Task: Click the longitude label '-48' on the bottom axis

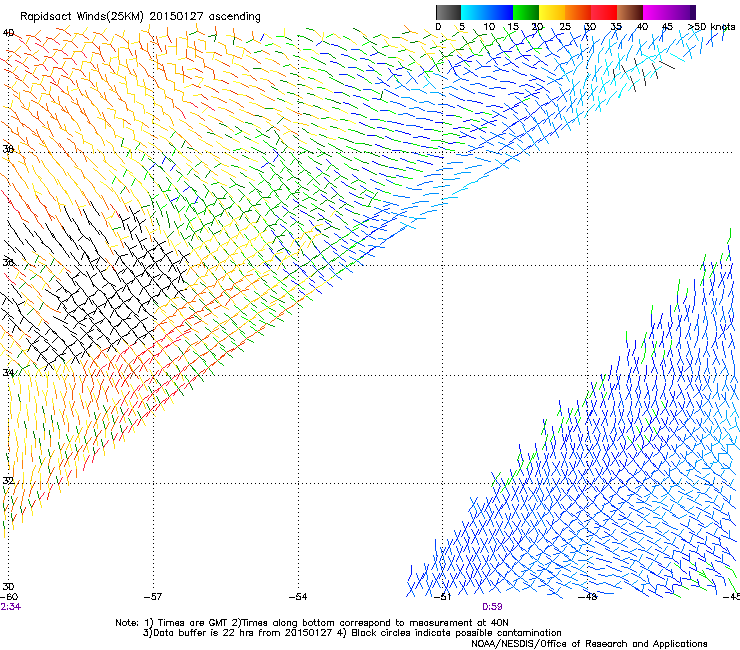Action: point(588,597)
